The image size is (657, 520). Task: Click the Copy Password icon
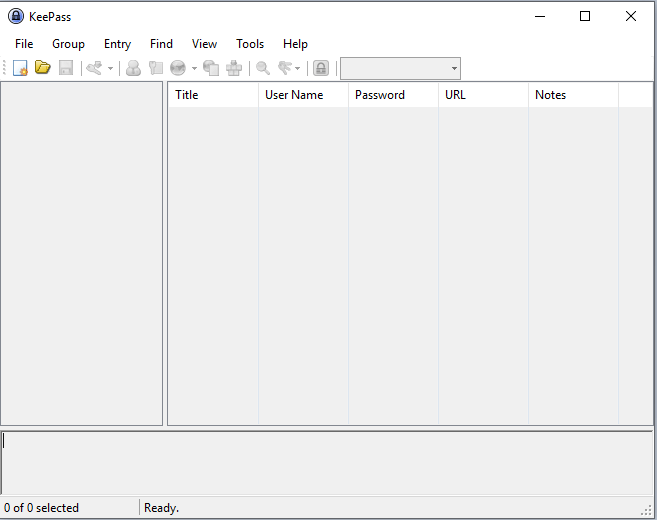pos(156,68)
